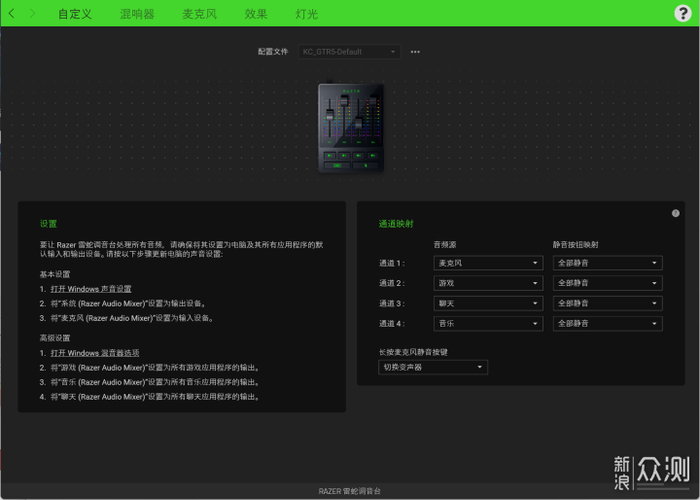The image size is (700, 500).
Task: Click first channel mute button on mixer image
Action: coord(330,155)
